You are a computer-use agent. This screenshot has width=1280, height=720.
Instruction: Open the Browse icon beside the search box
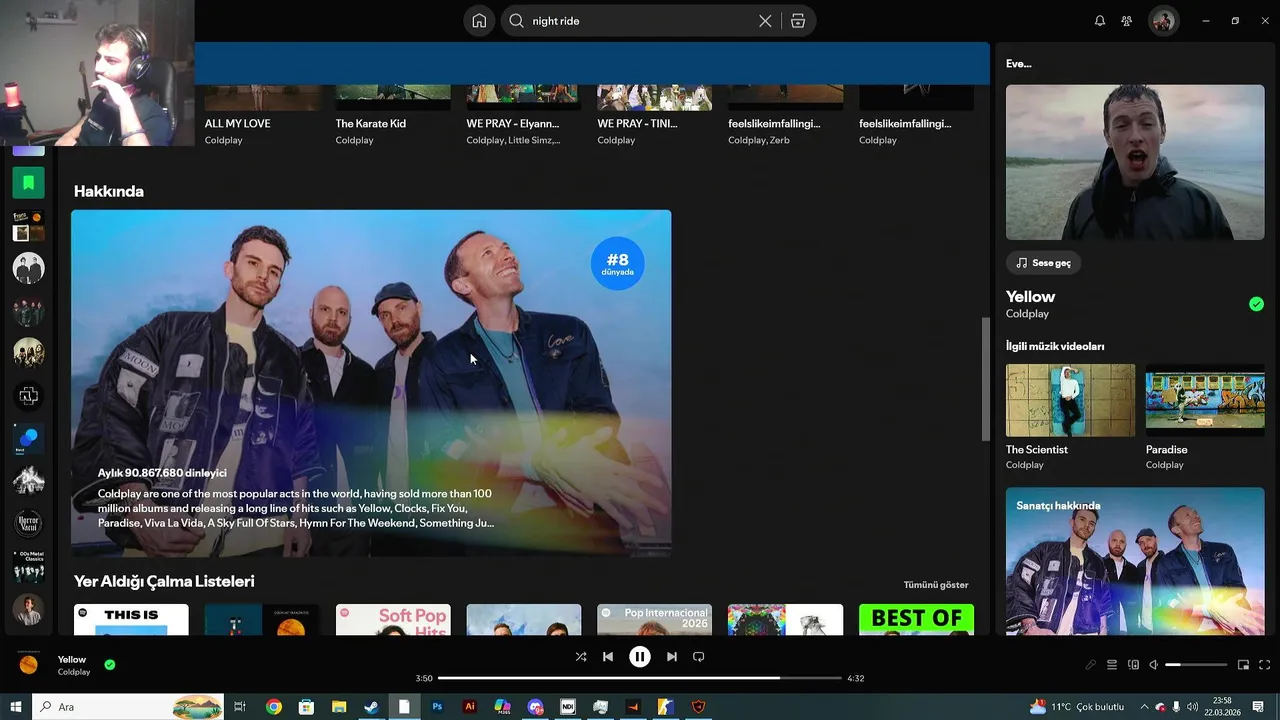pyautogui.click(x=798, y=21)
